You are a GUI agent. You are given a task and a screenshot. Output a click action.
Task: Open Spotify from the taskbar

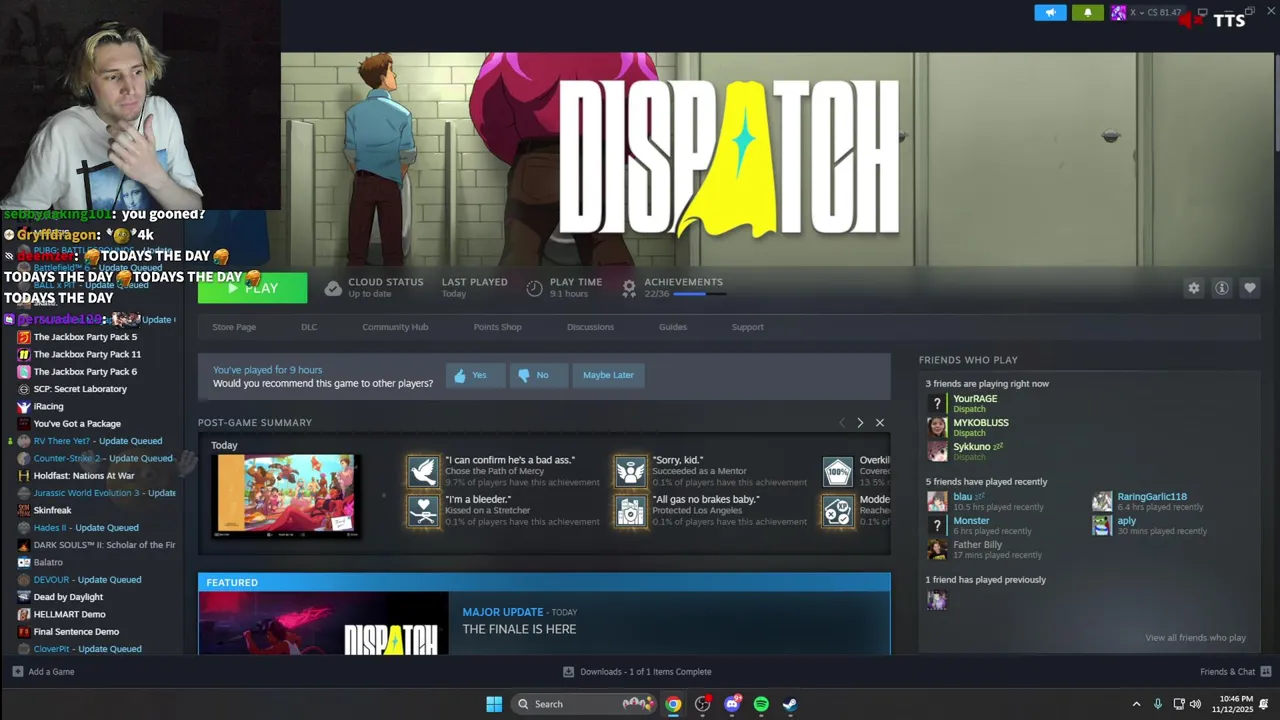(x=761, y=704)
